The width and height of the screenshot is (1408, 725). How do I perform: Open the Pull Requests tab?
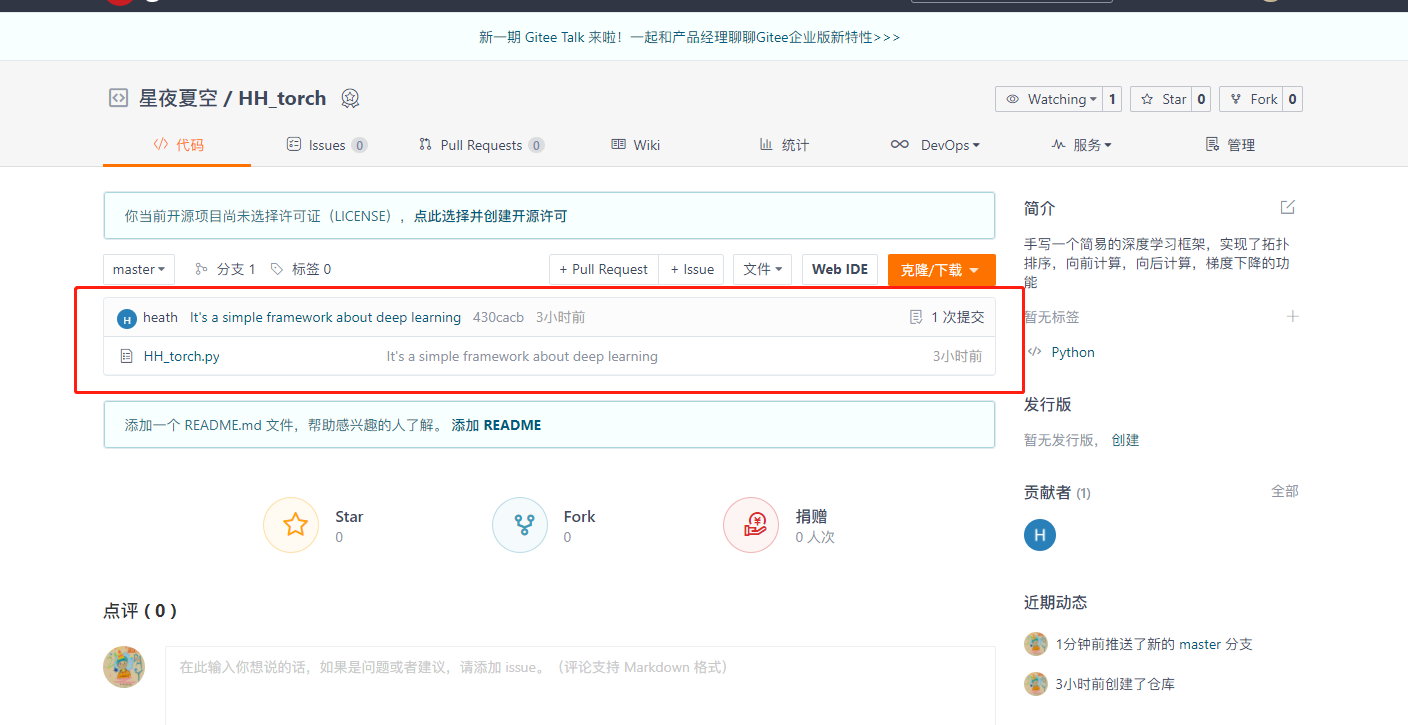click(x=481, y=145)
